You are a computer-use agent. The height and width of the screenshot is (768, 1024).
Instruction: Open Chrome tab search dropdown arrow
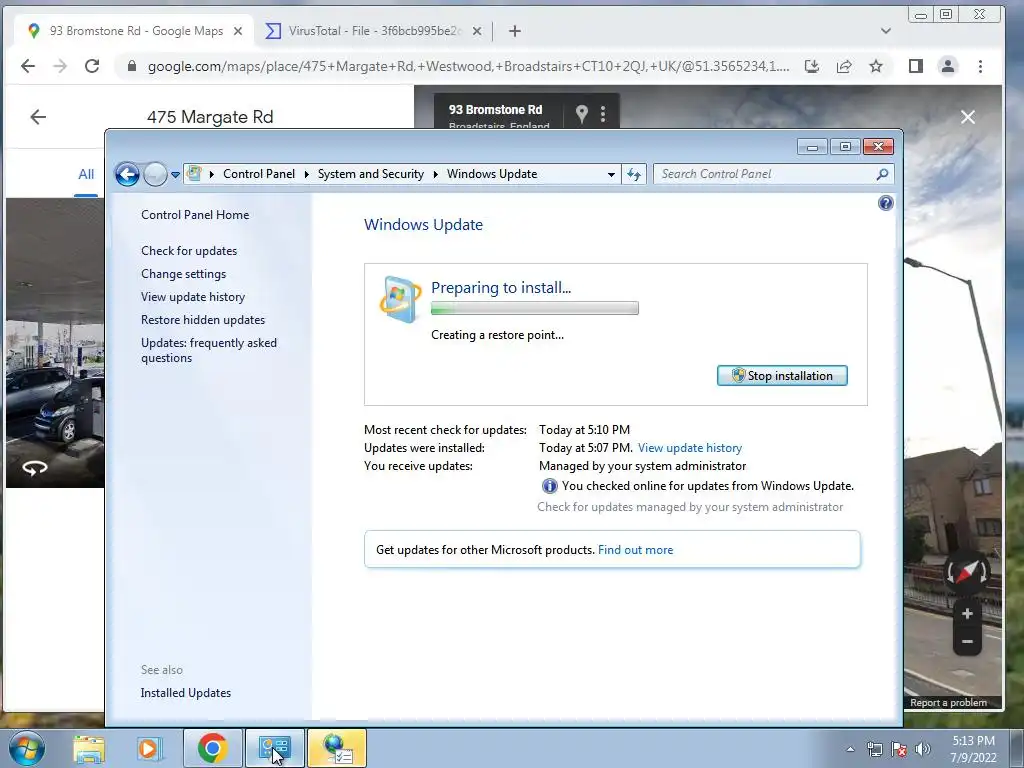(886, 31)
